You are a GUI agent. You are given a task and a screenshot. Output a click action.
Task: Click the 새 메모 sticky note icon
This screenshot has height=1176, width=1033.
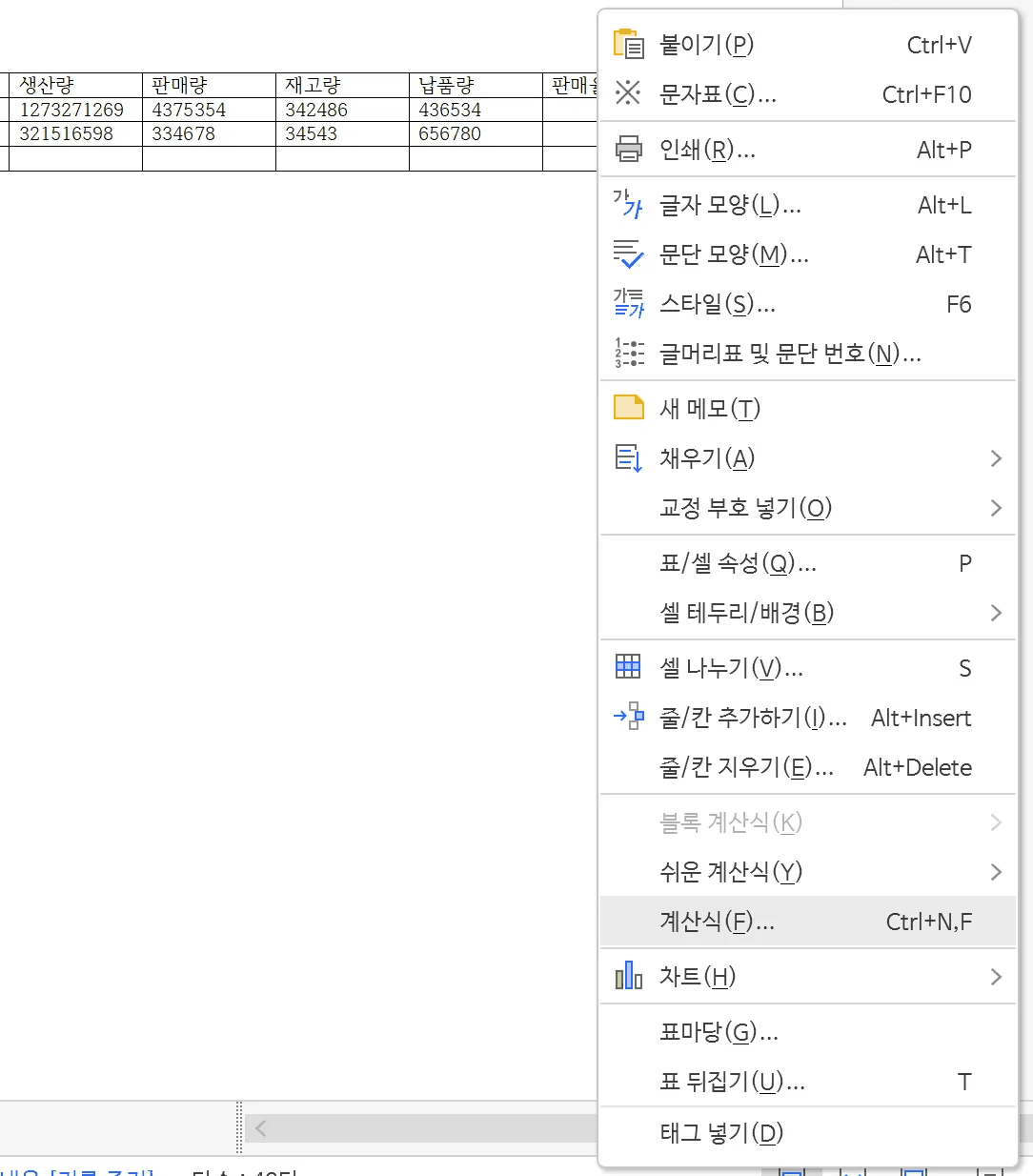628,407
